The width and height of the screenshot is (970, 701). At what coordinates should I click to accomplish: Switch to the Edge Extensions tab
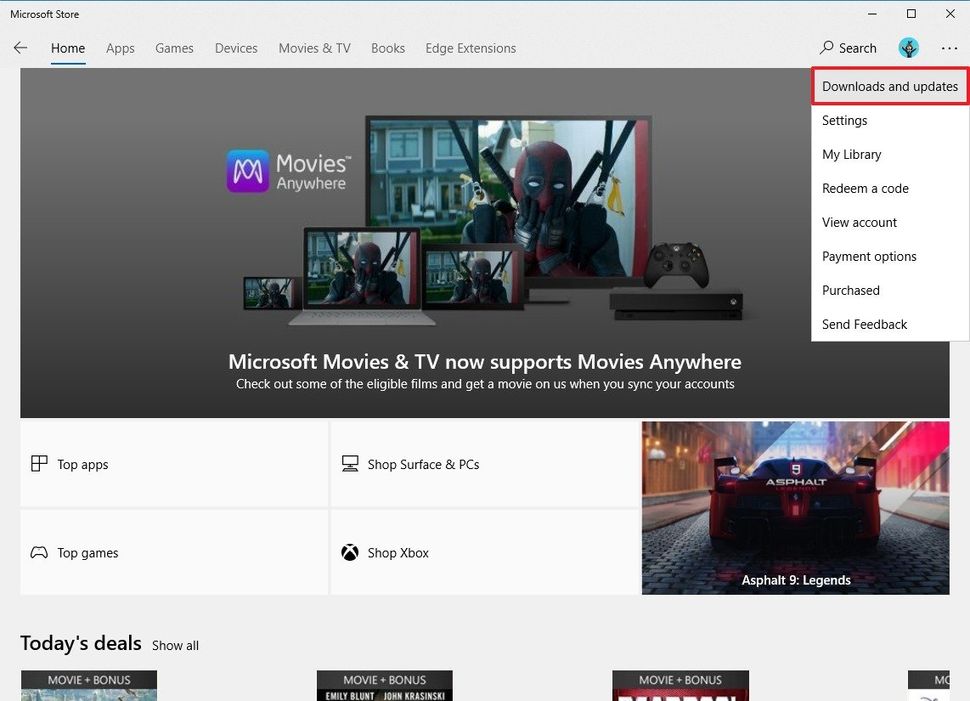point(469,47)
